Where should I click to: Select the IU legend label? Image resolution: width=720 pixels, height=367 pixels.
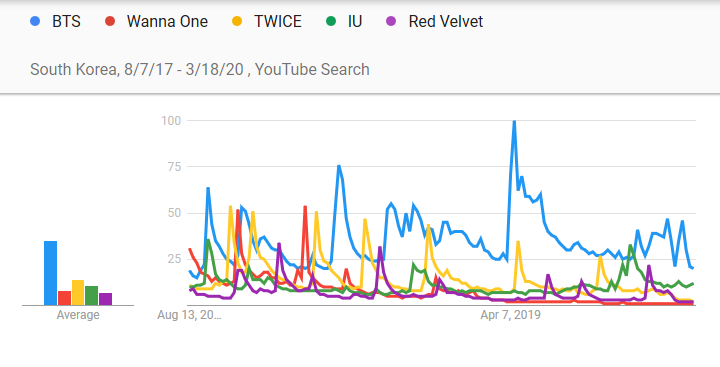click(x=355, y=22)
